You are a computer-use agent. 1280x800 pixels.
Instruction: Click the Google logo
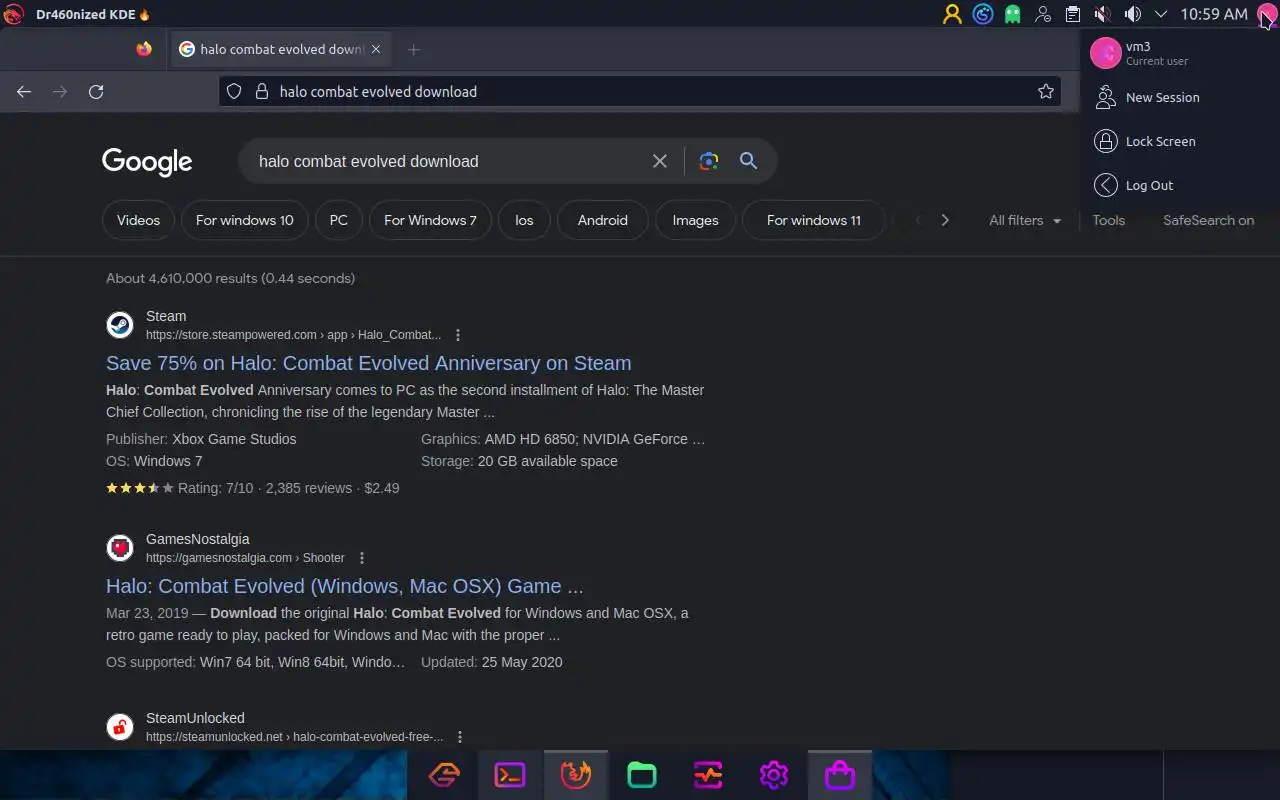pos(147,162)
